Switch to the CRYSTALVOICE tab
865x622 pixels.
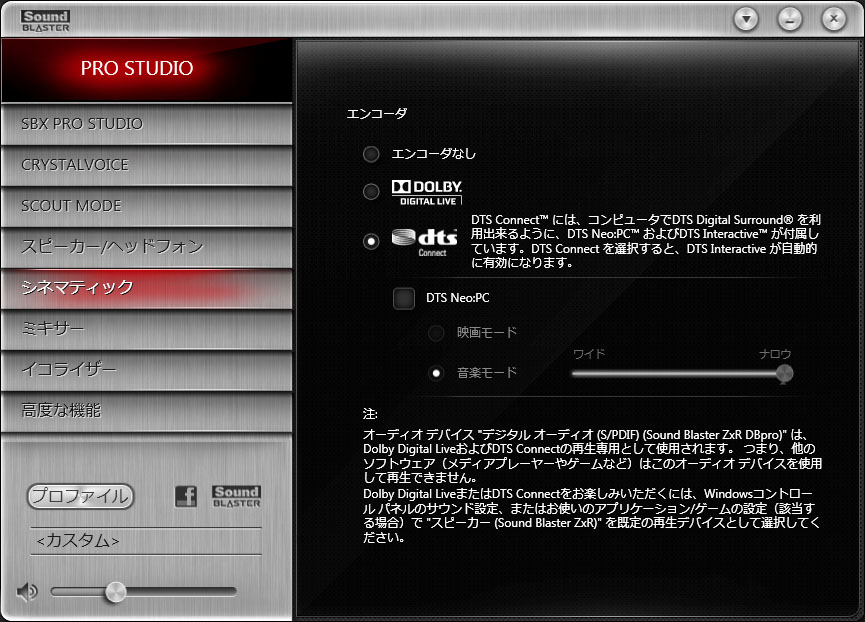[x=147, y=165]
